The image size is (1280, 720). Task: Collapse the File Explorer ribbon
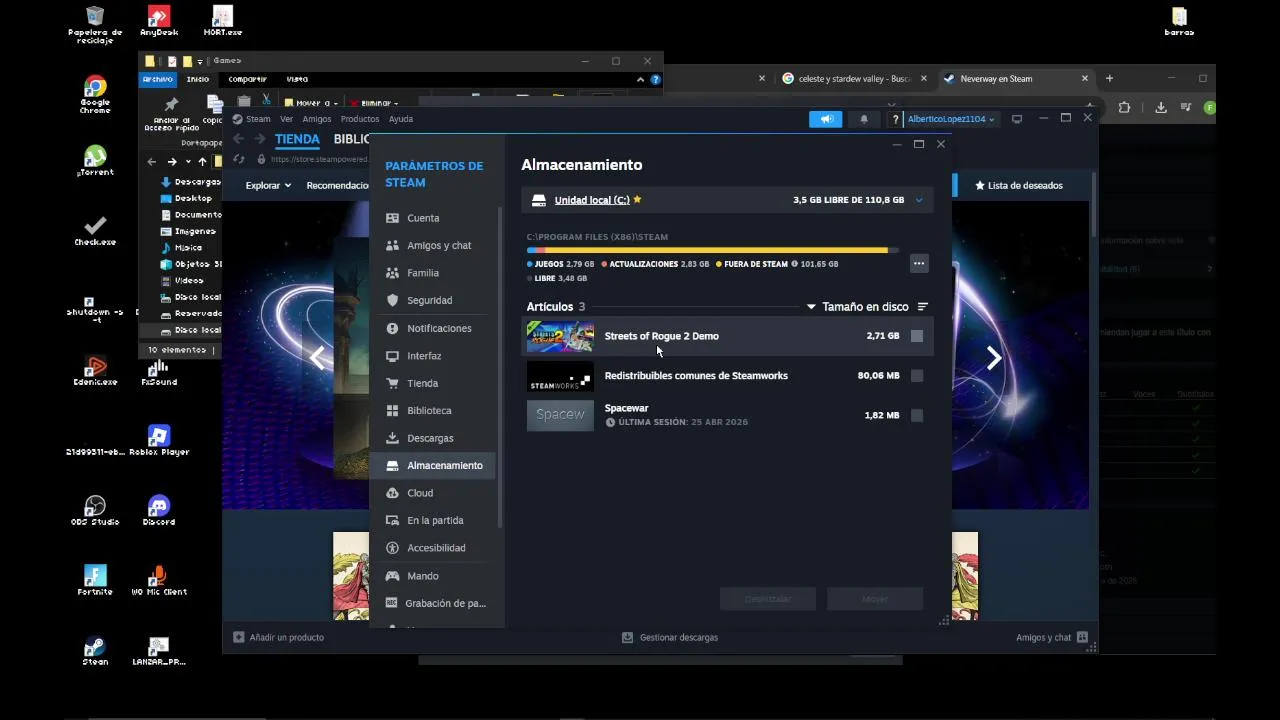[640, 79]
